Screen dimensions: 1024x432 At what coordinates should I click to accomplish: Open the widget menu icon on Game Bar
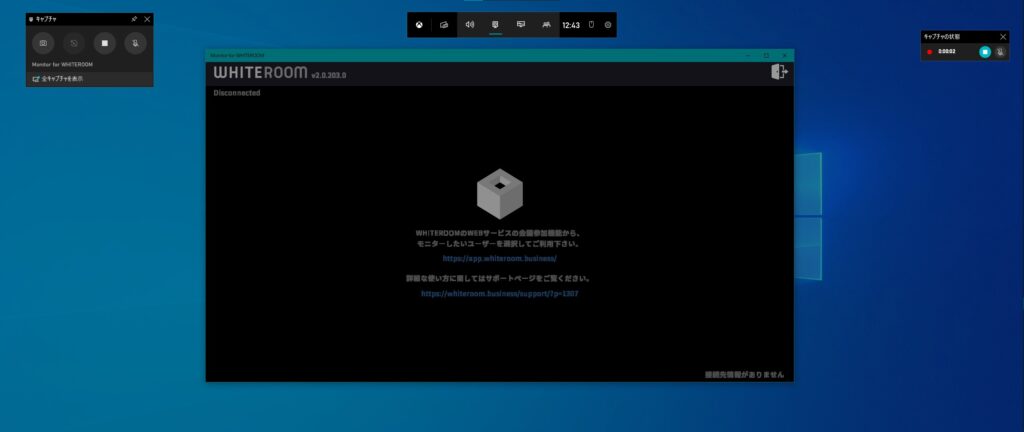[444, 25]
